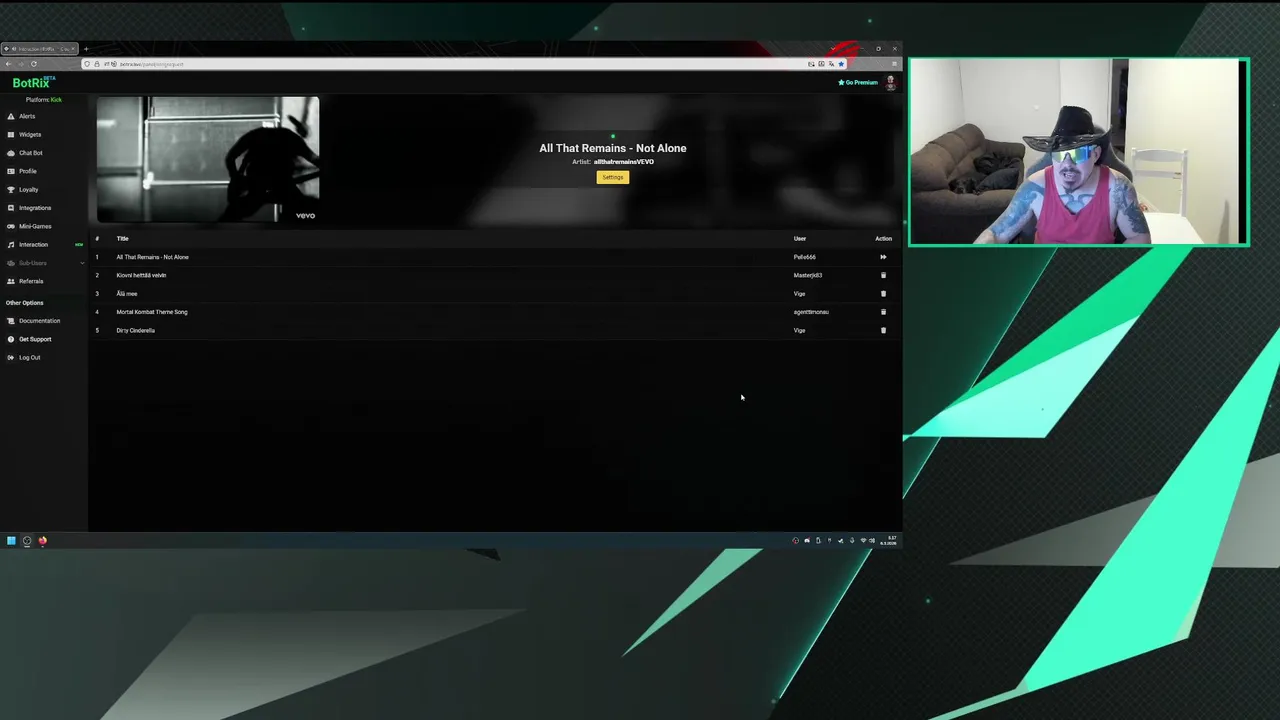Click the row 'Dirty Cinderella'

tap(495, 330)
